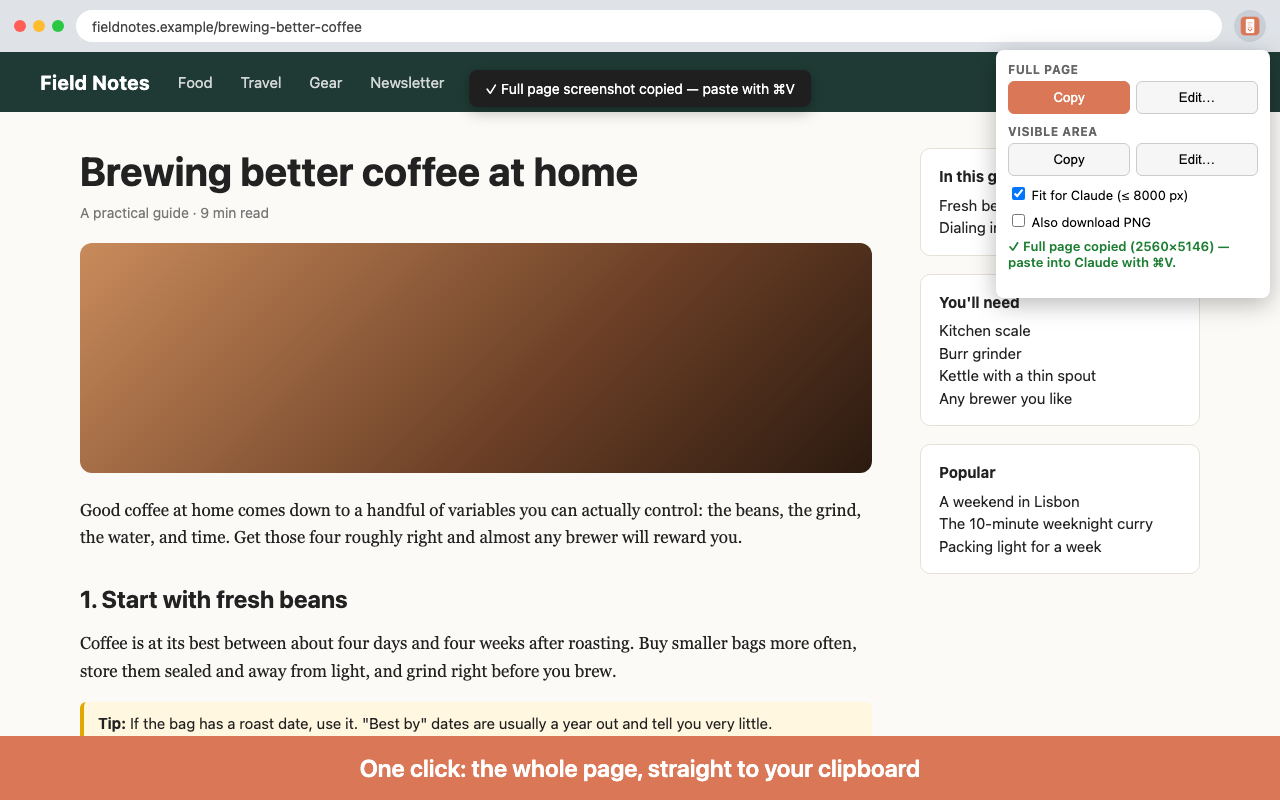
Task: Open the Field Notes home link
Action: tap(95, 83)
